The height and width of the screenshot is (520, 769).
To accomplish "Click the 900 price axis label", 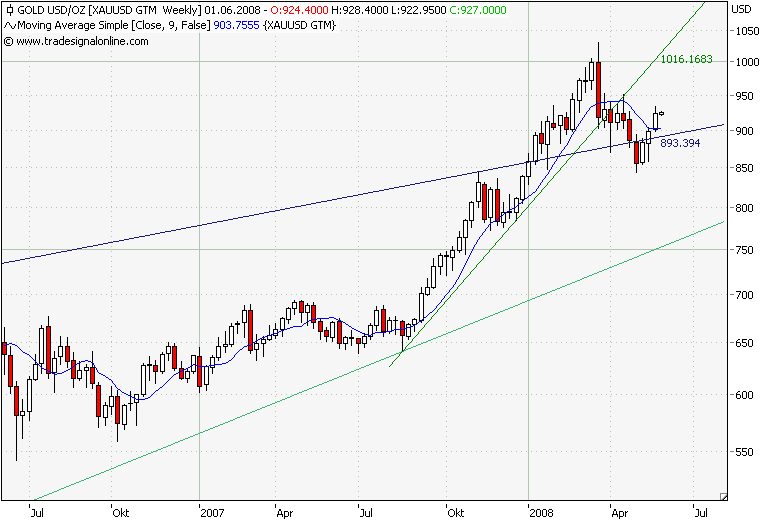I will [x=744, y=131].
